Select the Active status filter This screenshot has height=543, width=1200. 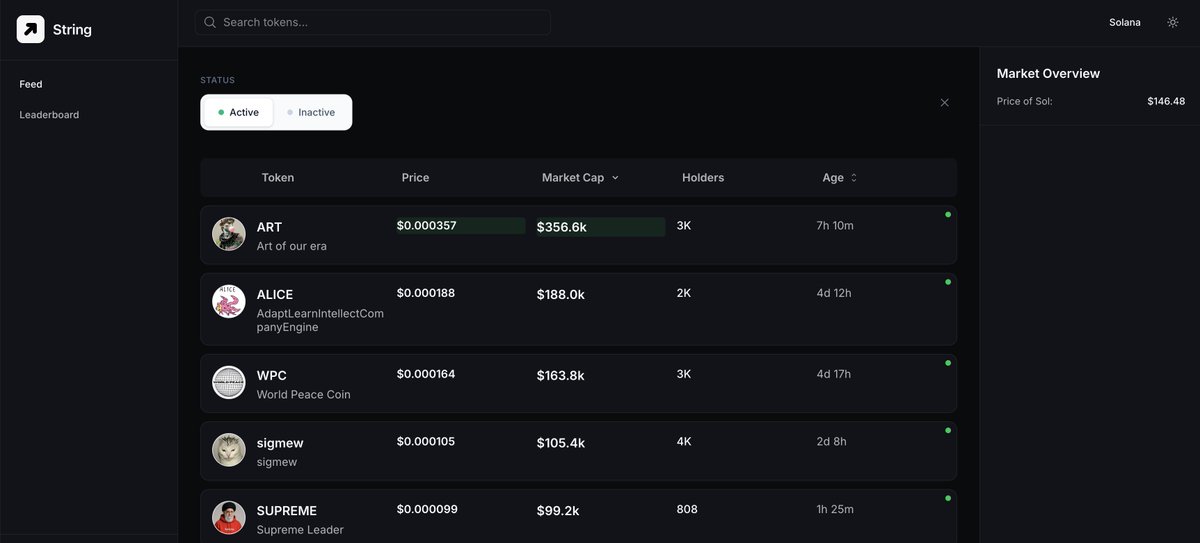239,112
